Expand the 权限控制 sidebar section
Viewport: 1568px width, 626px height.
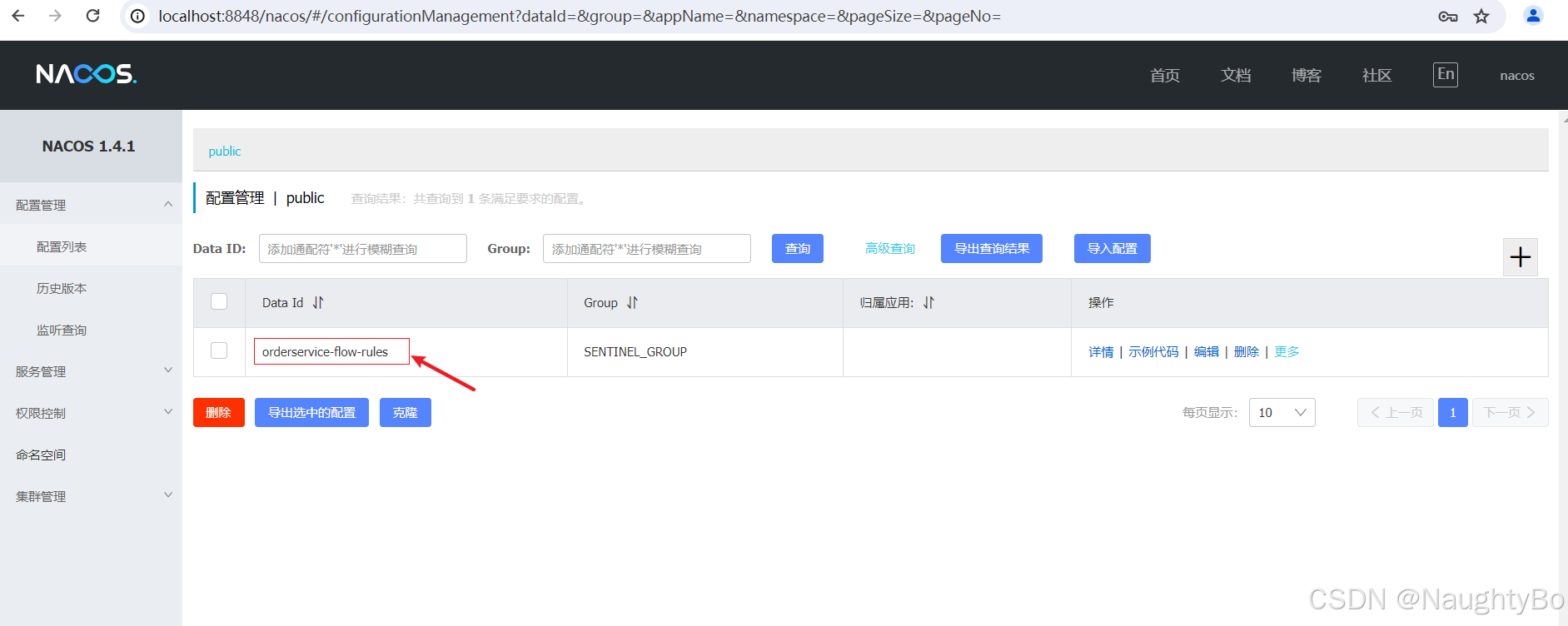point(91,413)
